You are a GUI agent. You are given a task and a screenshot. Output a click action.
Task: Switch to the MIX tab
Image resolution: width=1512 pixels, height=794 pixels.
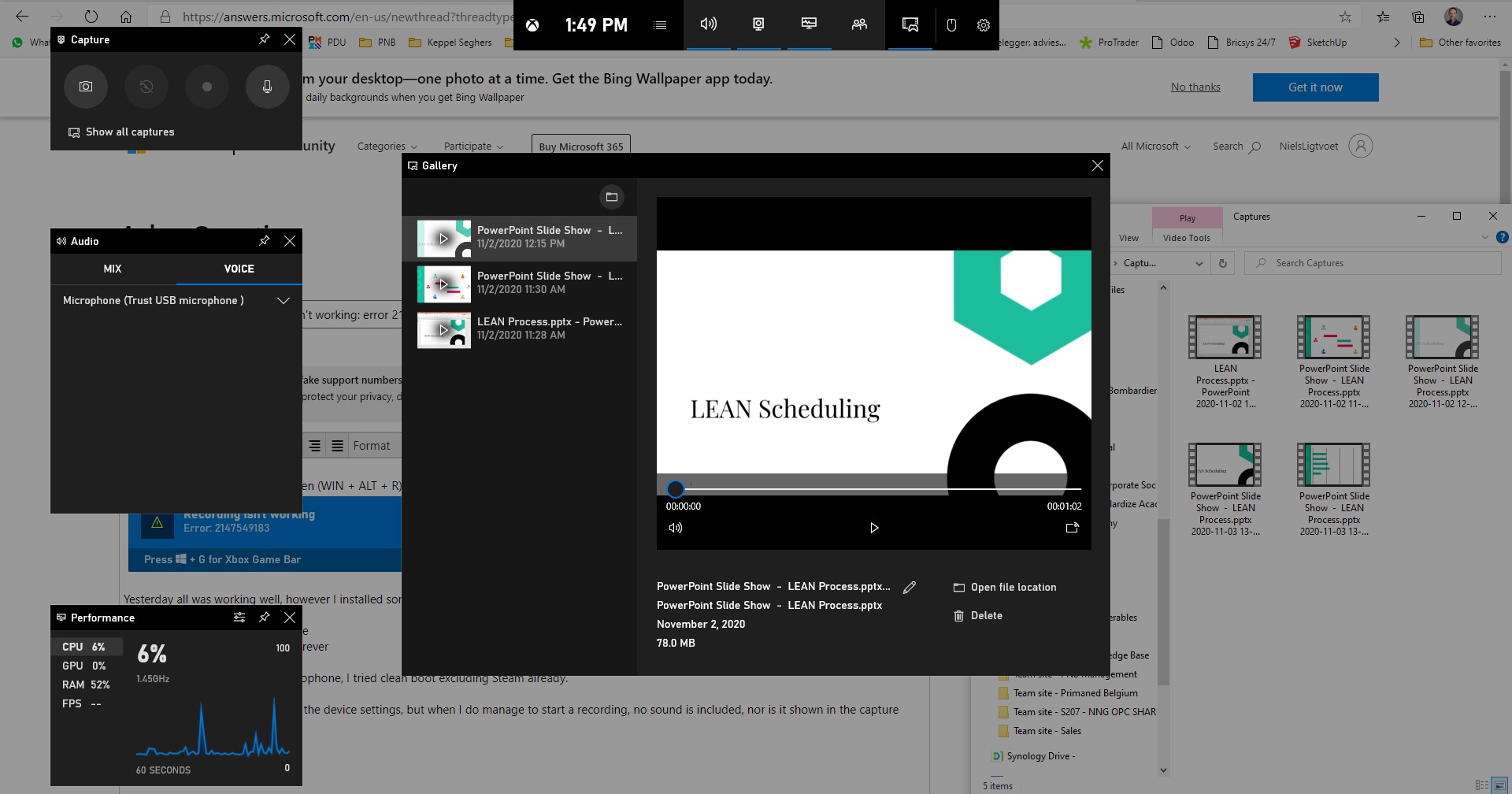113,269
